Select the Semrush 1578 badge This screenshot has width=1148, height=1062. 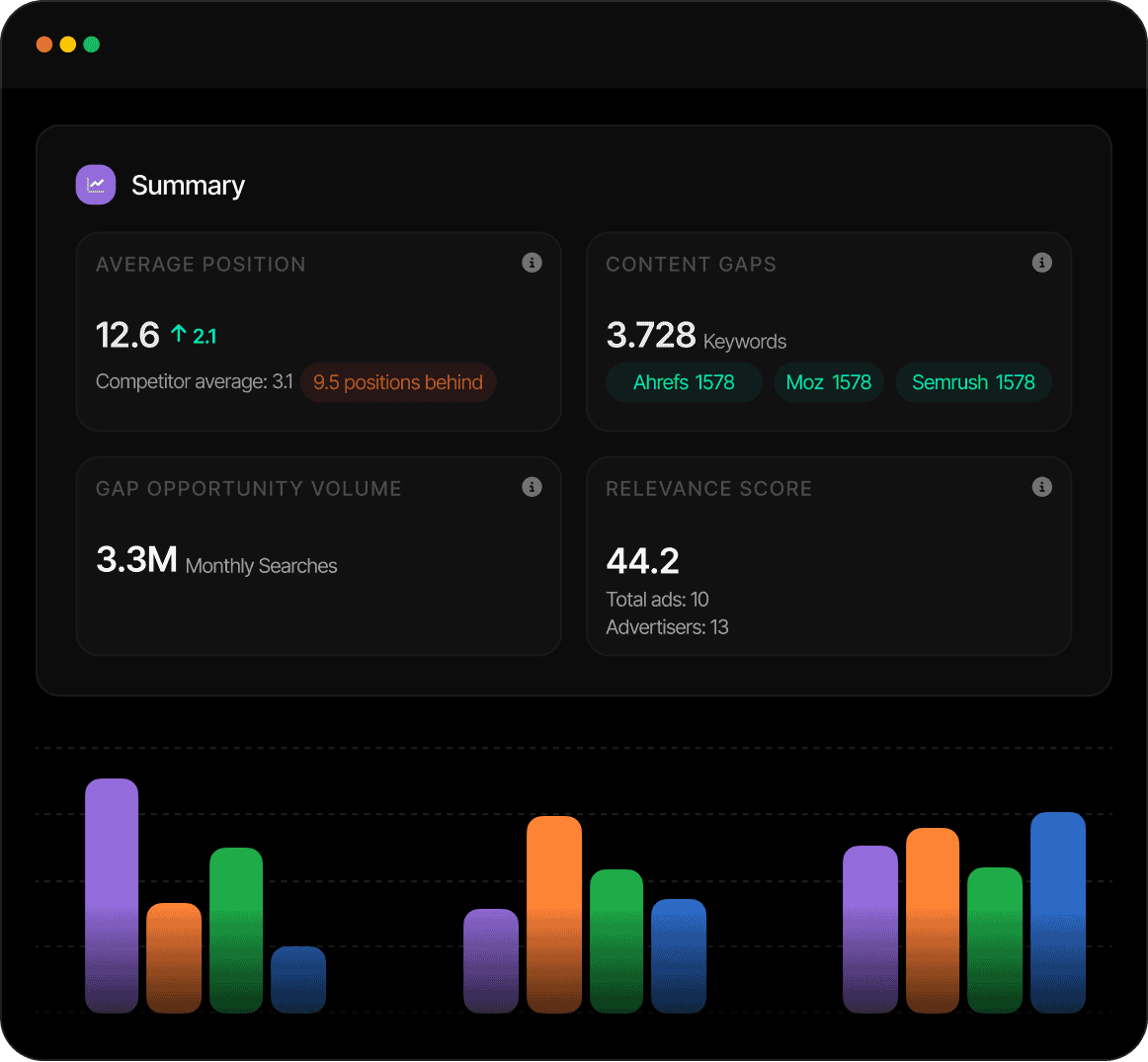(973, 382)
